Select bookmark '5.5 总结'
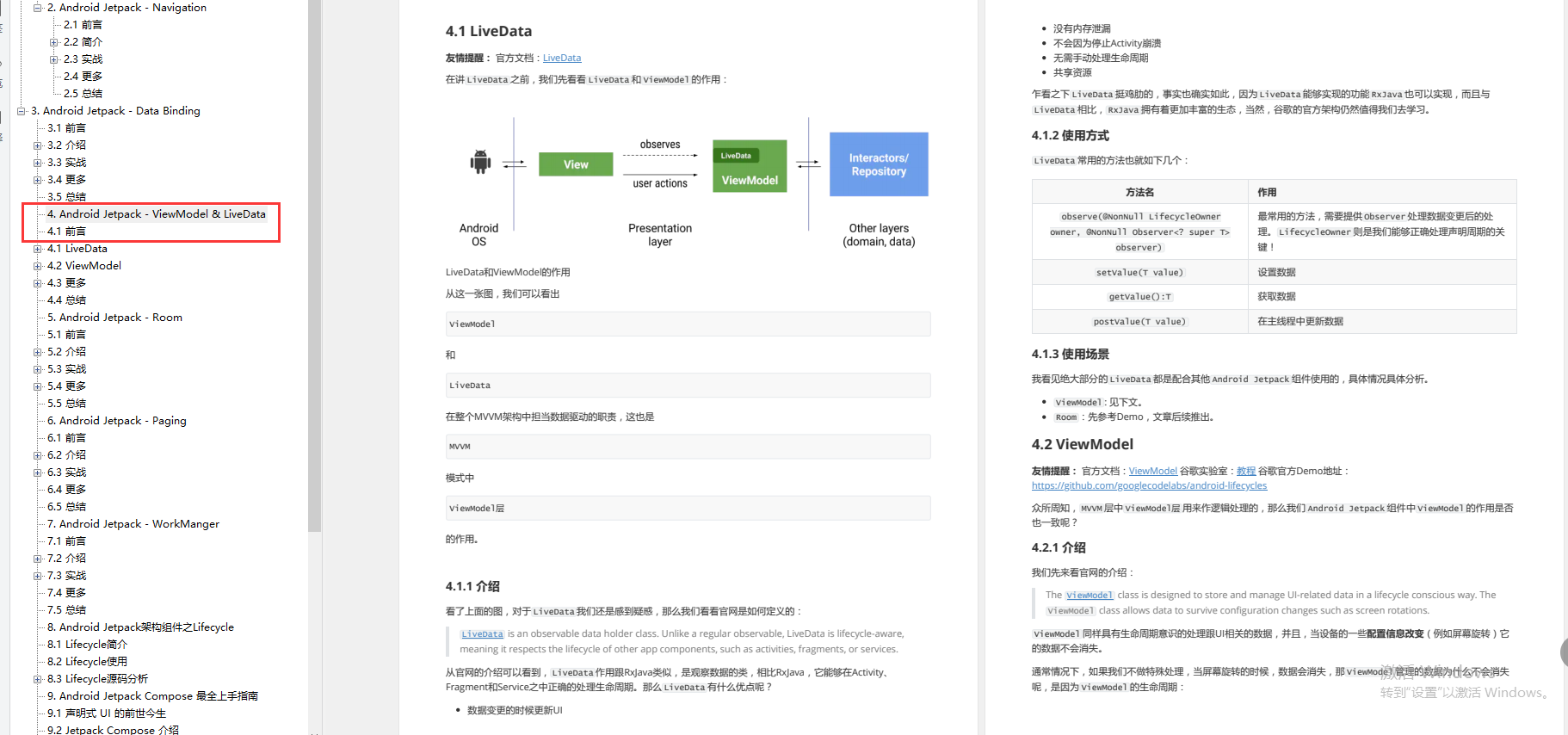This screenshot has height=735, width=1568. coord(66,404)
